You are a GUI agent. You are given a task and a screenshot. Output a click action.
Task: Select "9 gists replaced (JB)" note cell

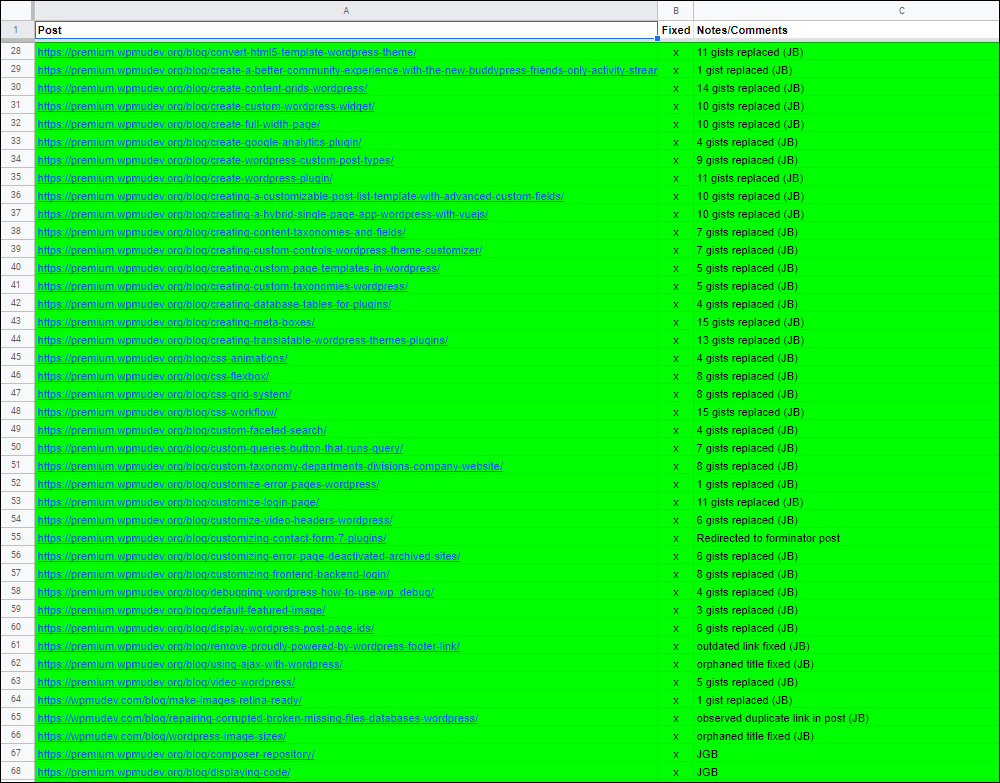[846, 160]
